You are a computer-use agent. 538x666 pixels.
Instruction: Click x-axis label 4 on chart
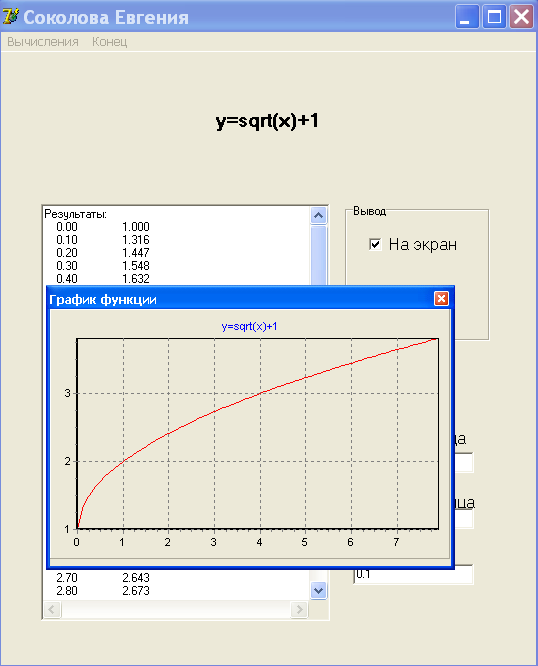pyautogui.click(x=259, y=542)
